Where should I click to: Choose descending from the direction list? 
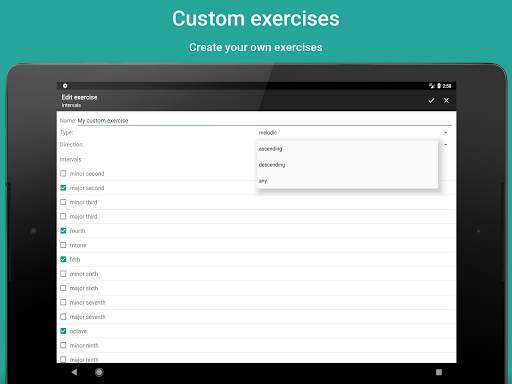point(347,165)
